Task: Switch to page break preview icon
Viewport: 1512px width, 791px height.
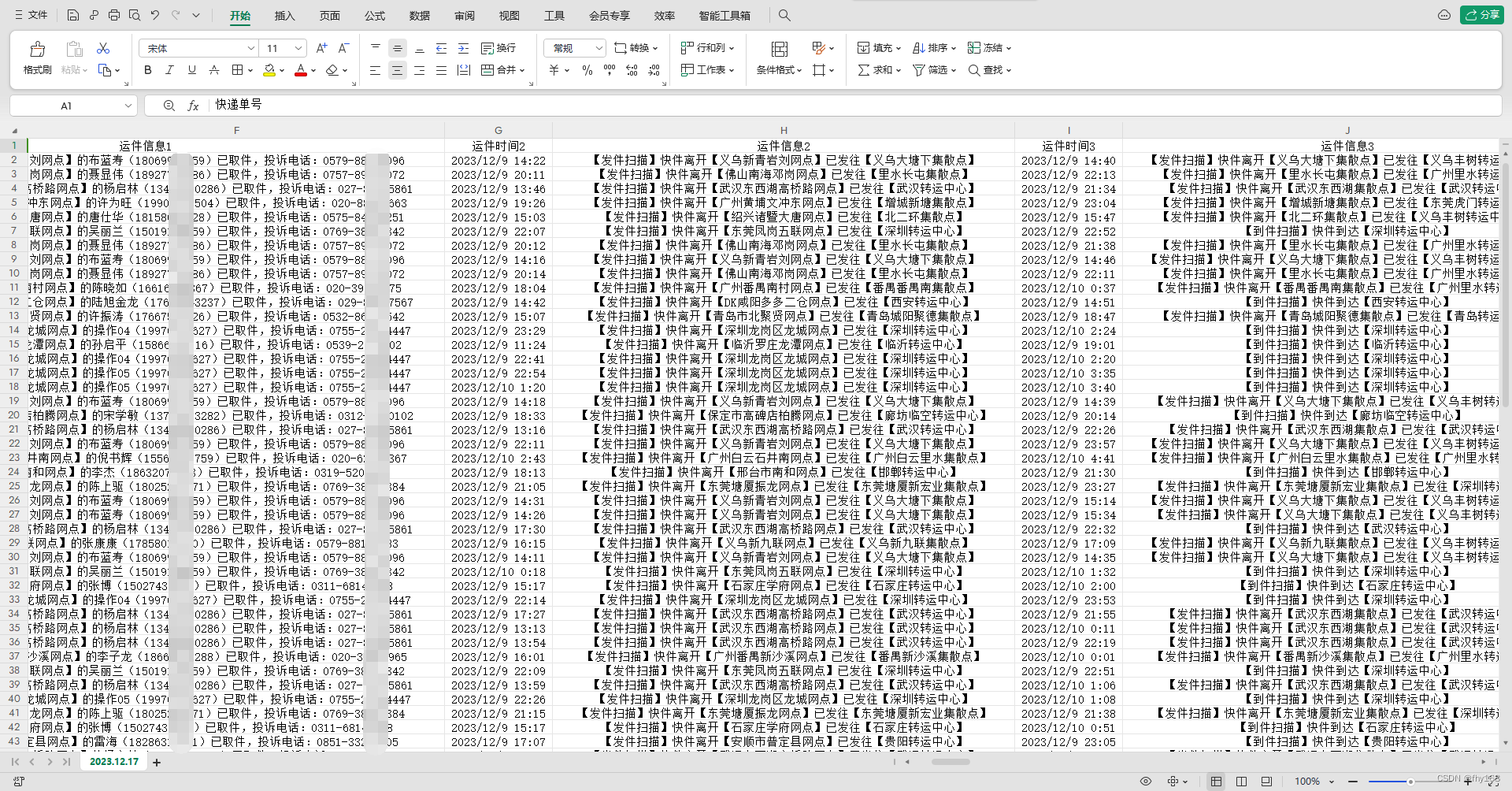Action: pos(1242,781)
